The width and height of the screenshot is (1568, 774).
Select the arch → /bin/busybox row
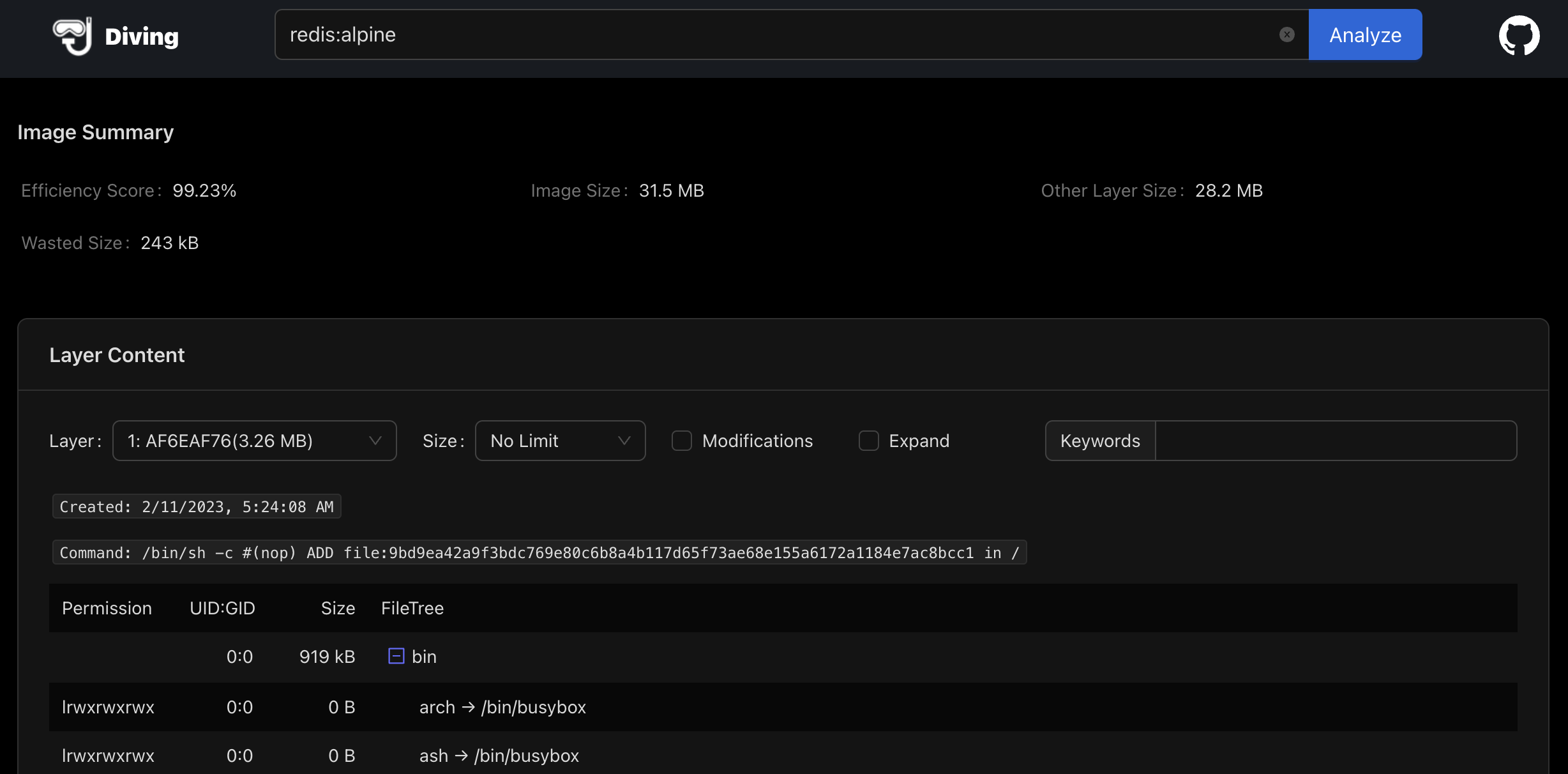502,707
